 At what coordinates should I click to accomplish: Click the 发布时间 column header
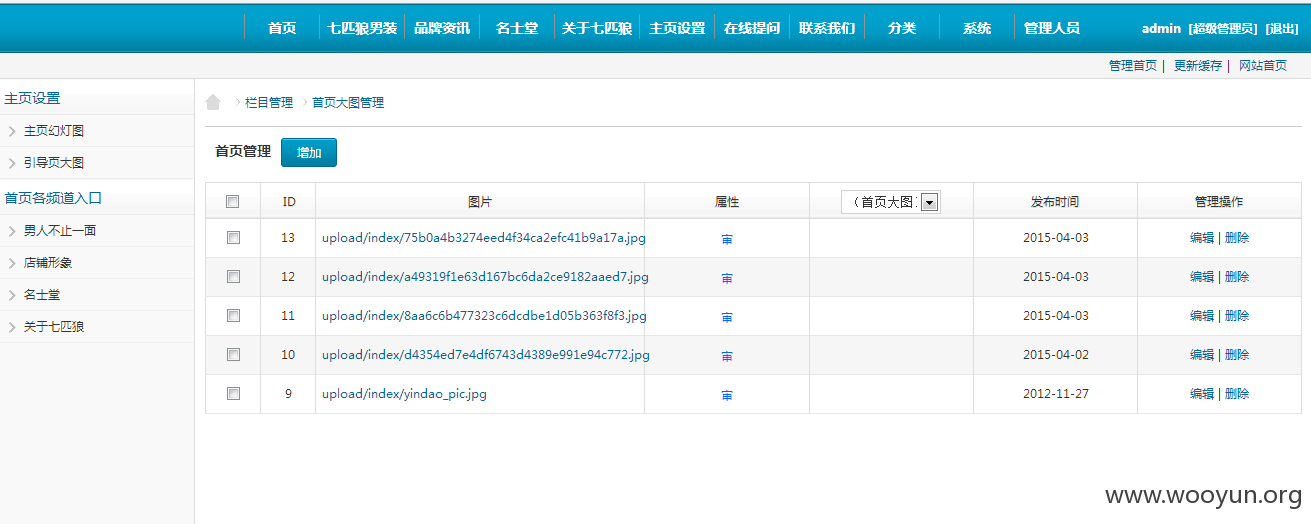point(1055,202)
